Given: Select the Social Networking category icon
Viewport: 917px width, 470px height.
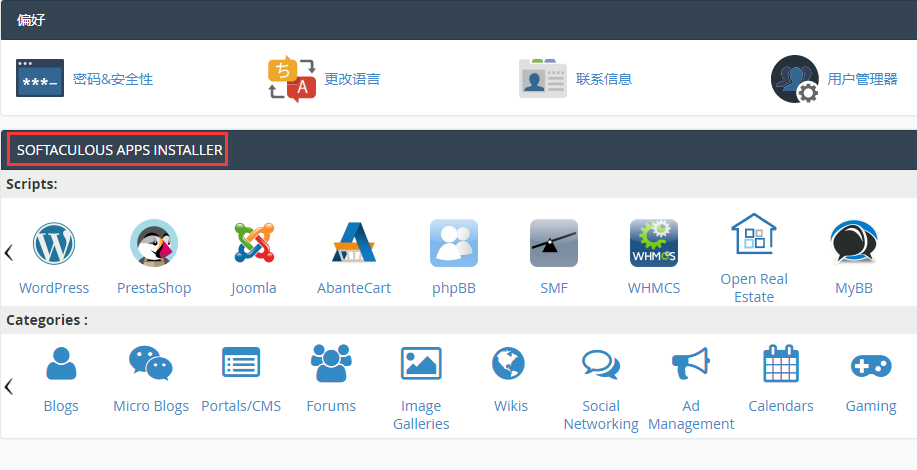Looking at the screenshot, I should 601,364.
